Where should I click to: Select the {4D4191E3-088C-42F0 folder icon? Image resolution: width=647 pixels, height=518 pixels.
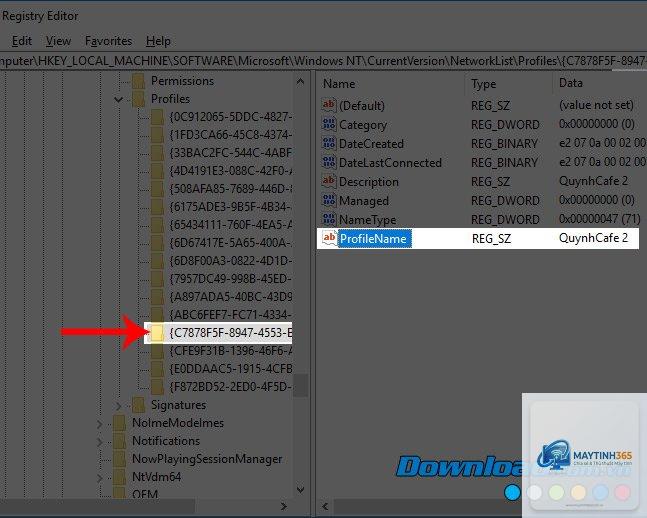point(157,171)
